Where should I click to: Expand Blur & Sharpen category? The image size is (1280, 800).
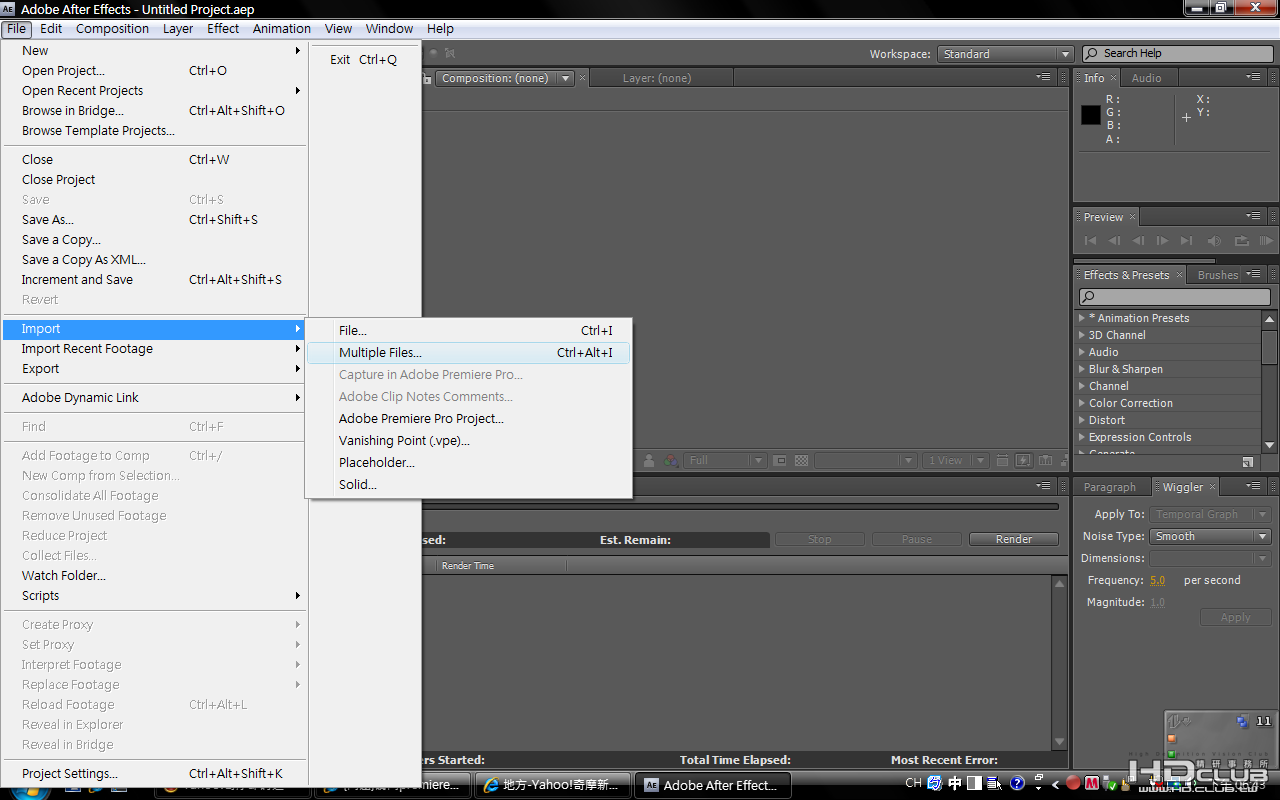[x=1082, y=369]
